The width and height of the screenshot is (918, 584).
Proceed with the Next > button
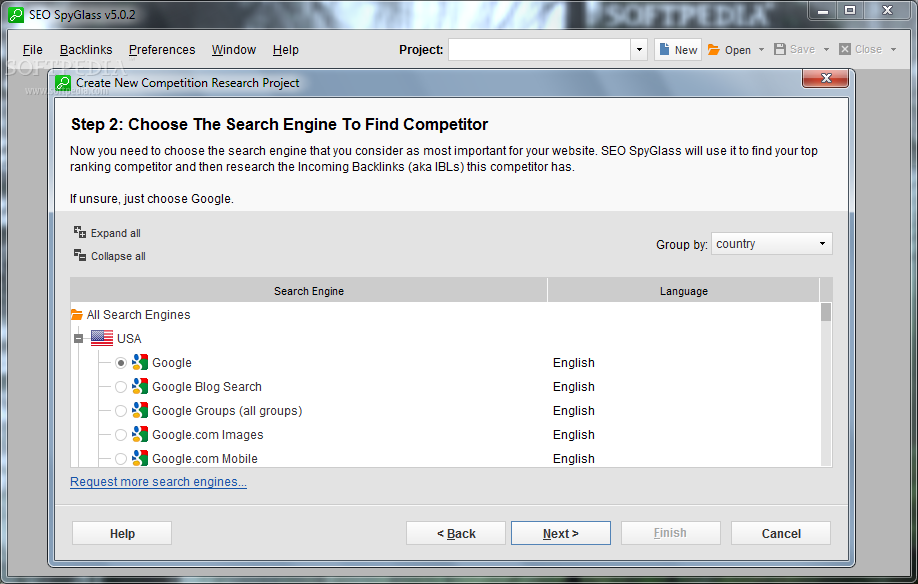[x=561, y=533]
